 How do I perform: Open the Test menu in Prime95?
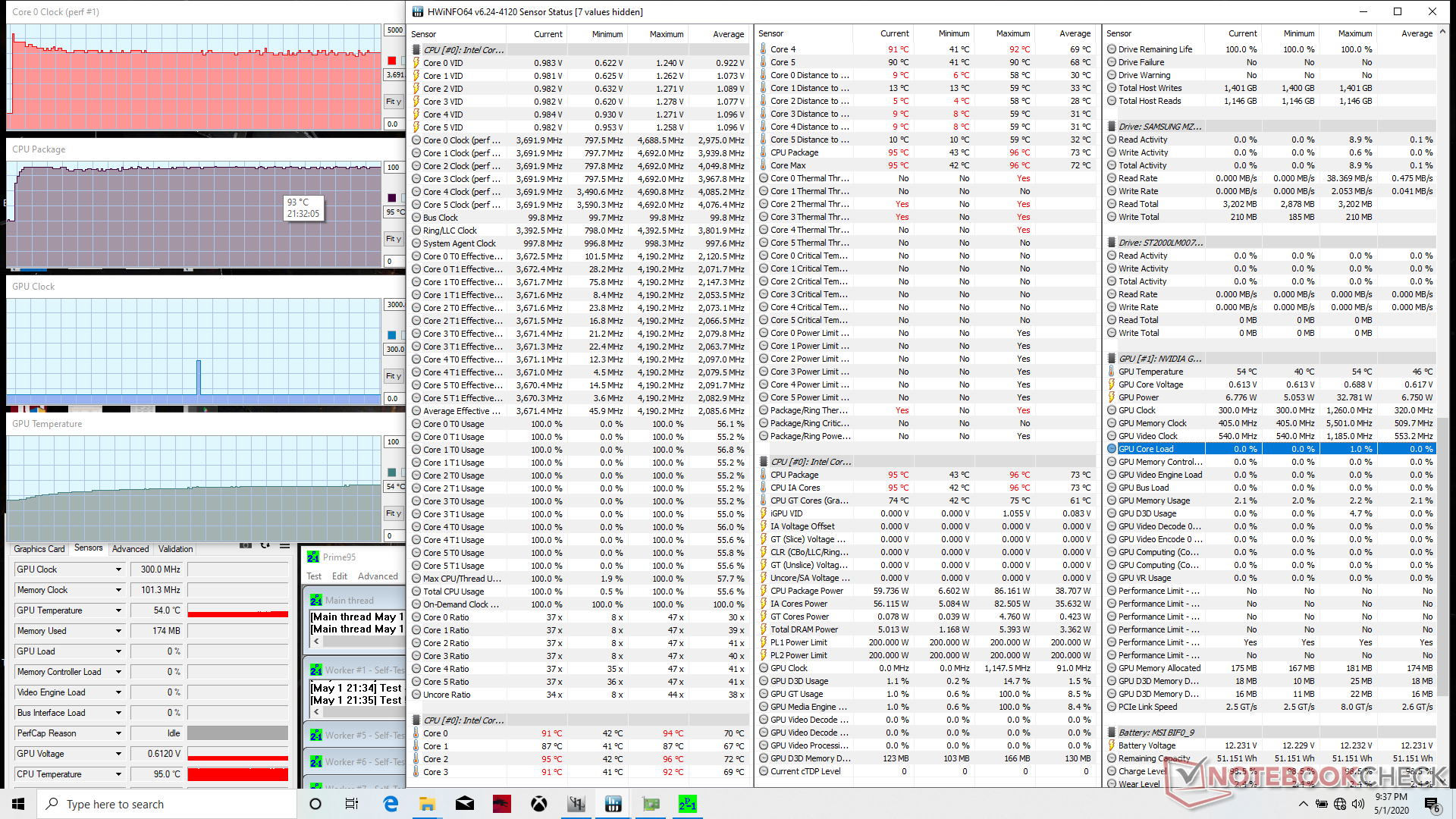tap(314, 576)
